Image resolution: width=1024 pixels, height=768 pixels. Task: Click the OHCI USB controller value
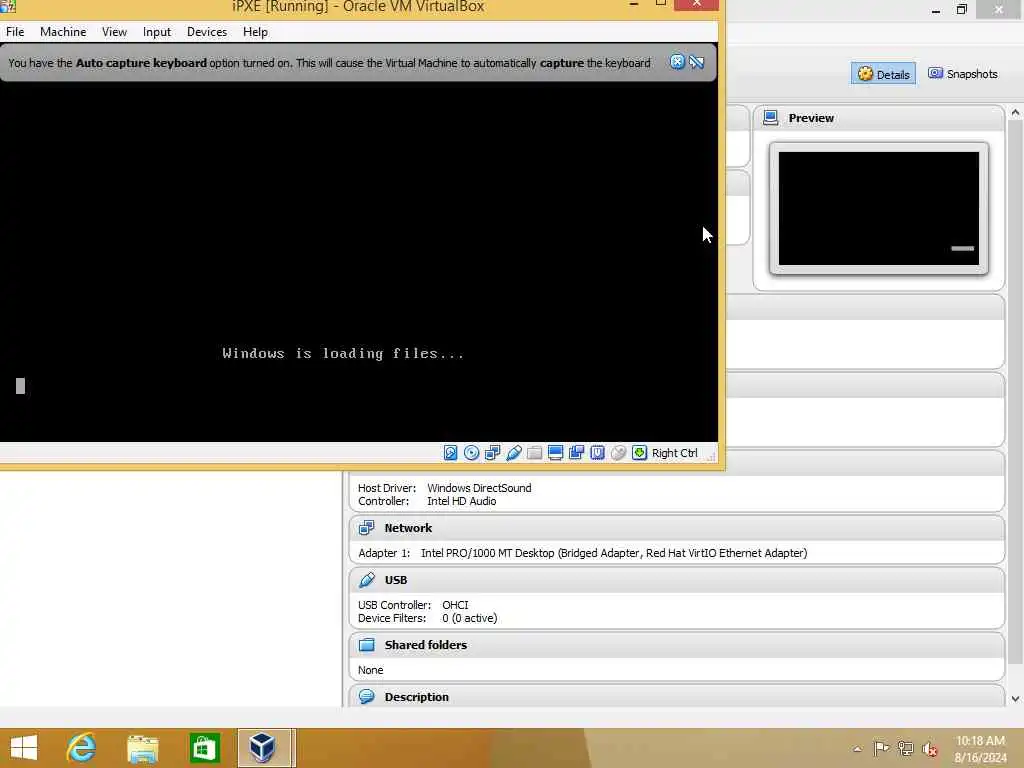455,605
